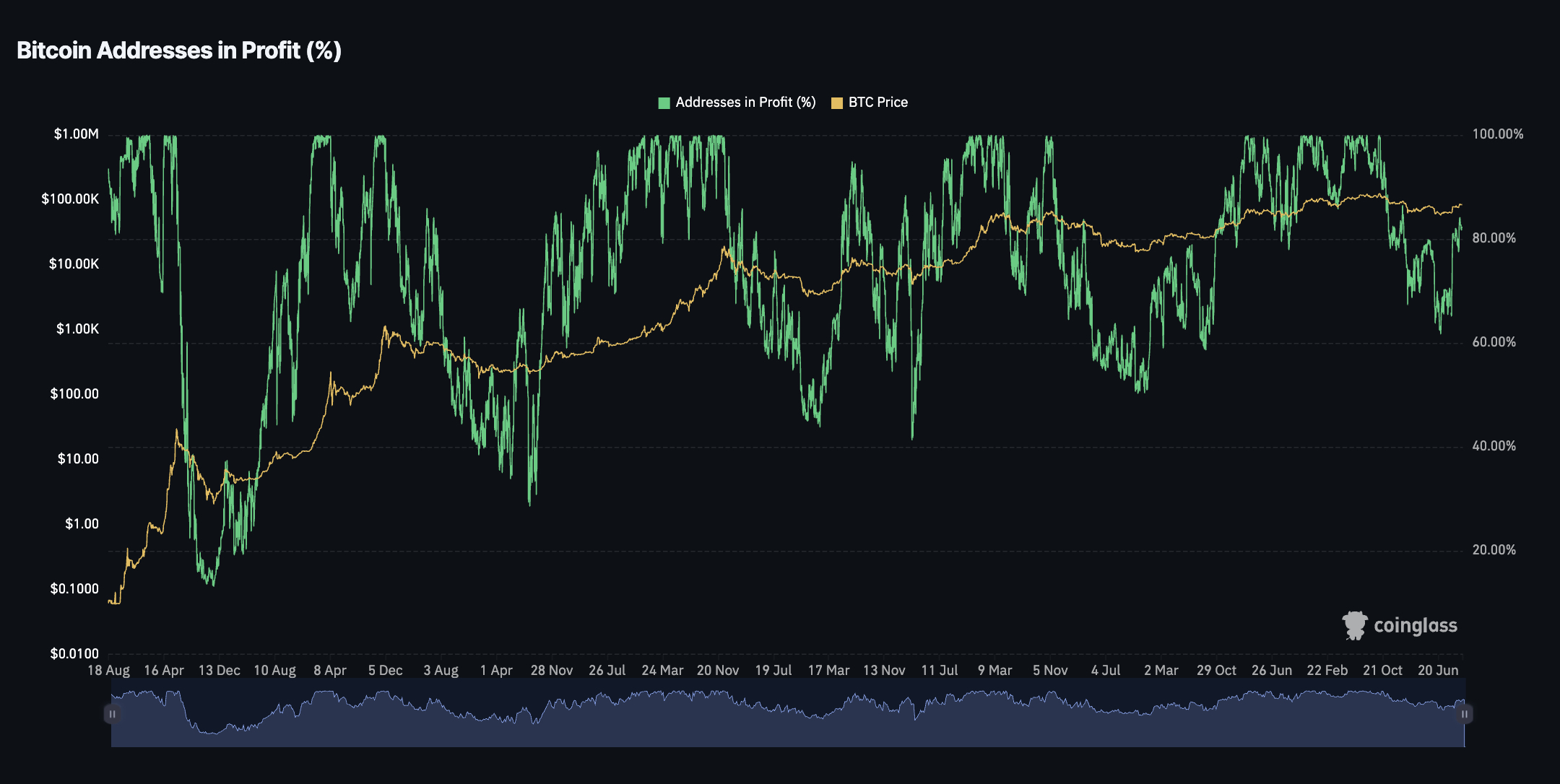Click the 2 Mar date label
This screenshot has width=1560, height=784.
pos(1161,671)
